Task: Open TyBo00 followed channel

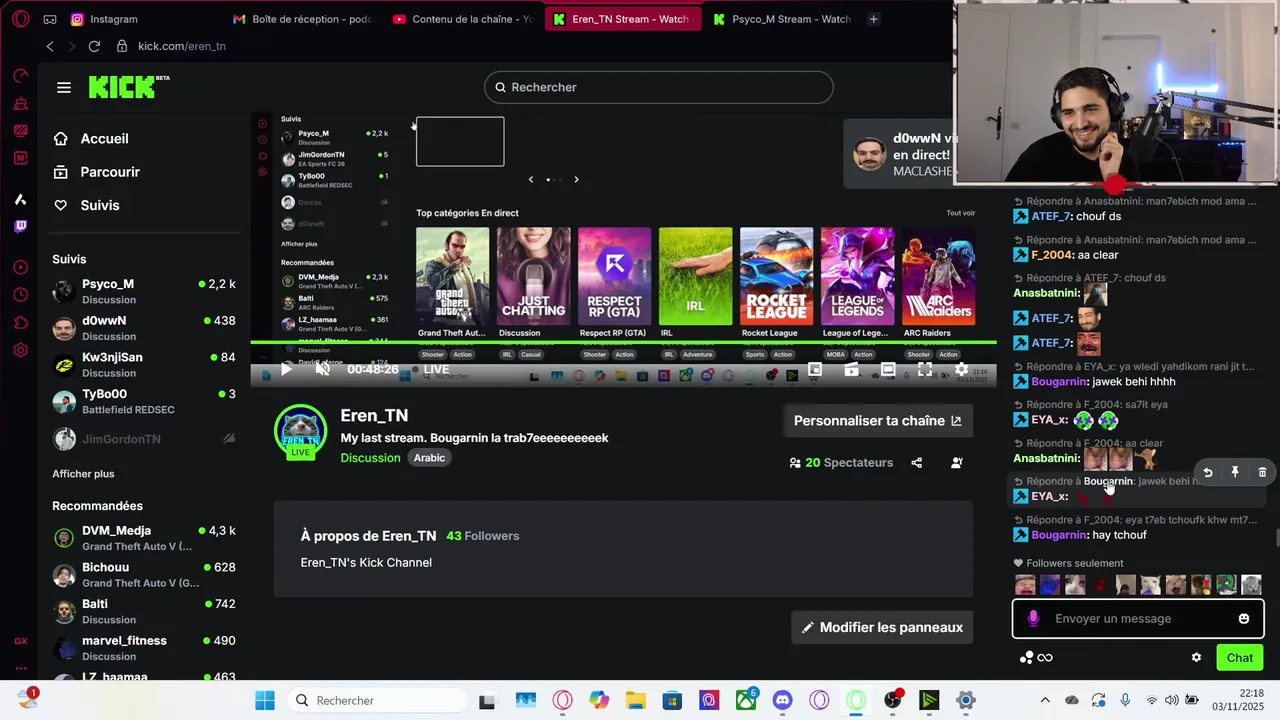Action: (144, 401)
